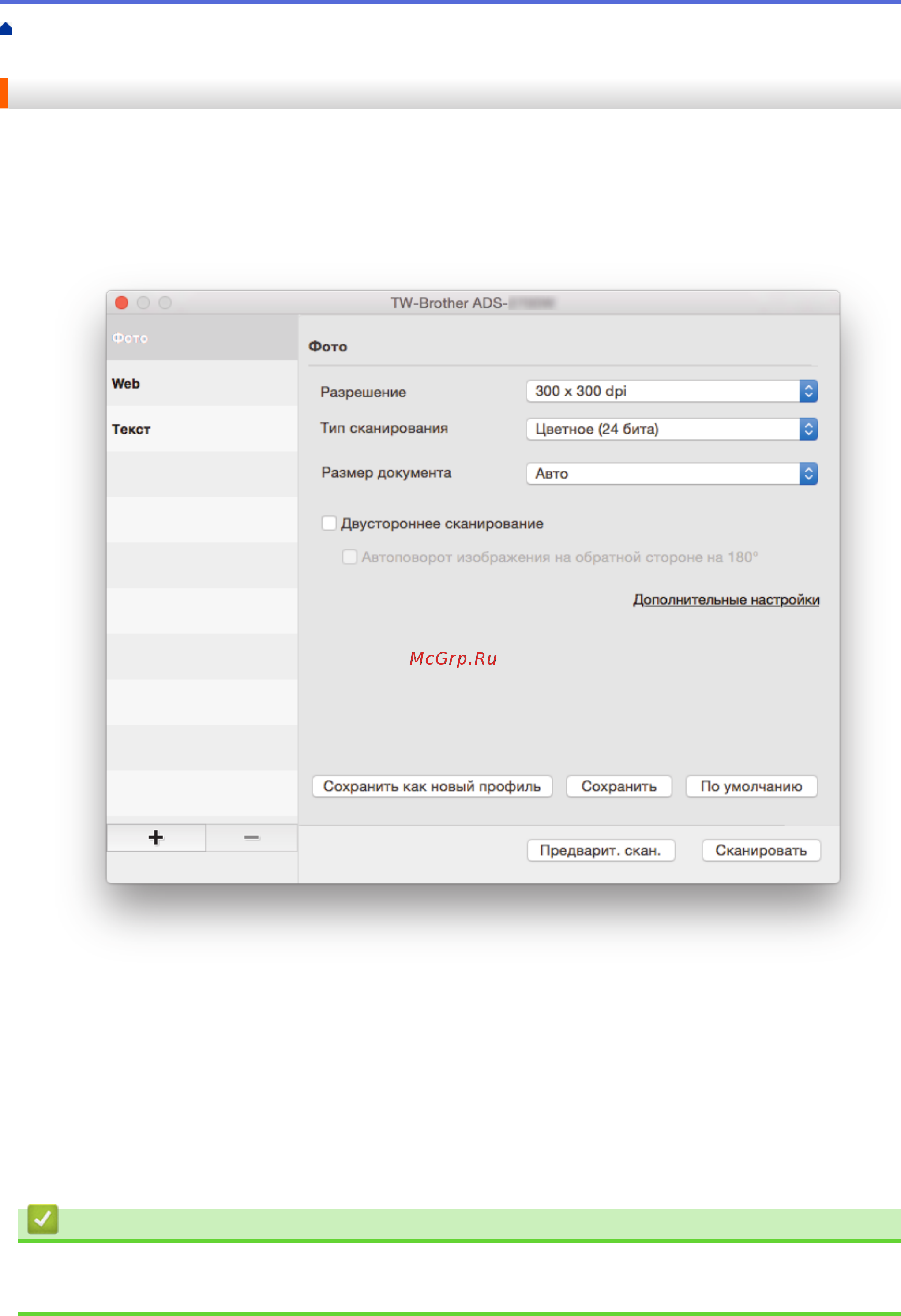901x1316 pixels.
Task: Click the Предварит. скан. button
Action: click(601, 851)
